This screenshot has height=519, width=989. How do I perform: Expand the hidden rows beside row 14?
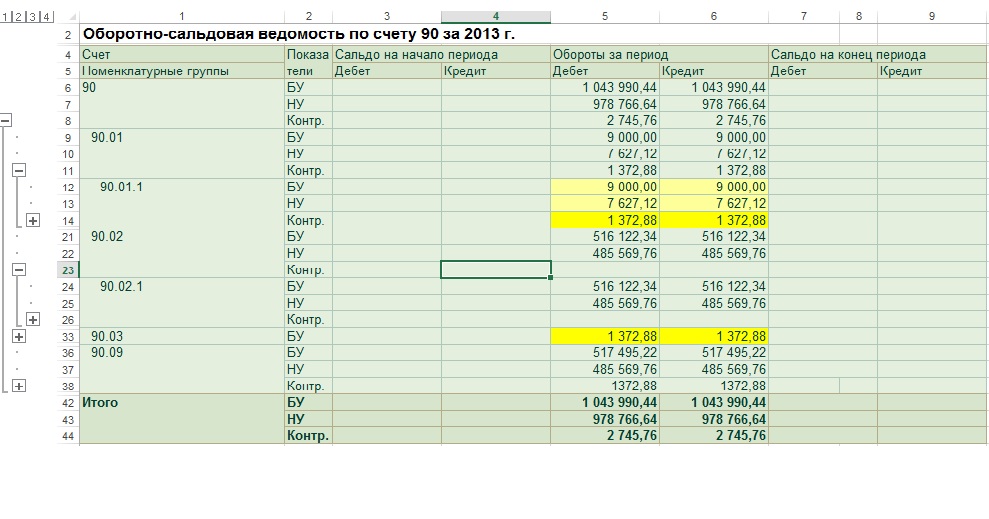coord(32,220)
